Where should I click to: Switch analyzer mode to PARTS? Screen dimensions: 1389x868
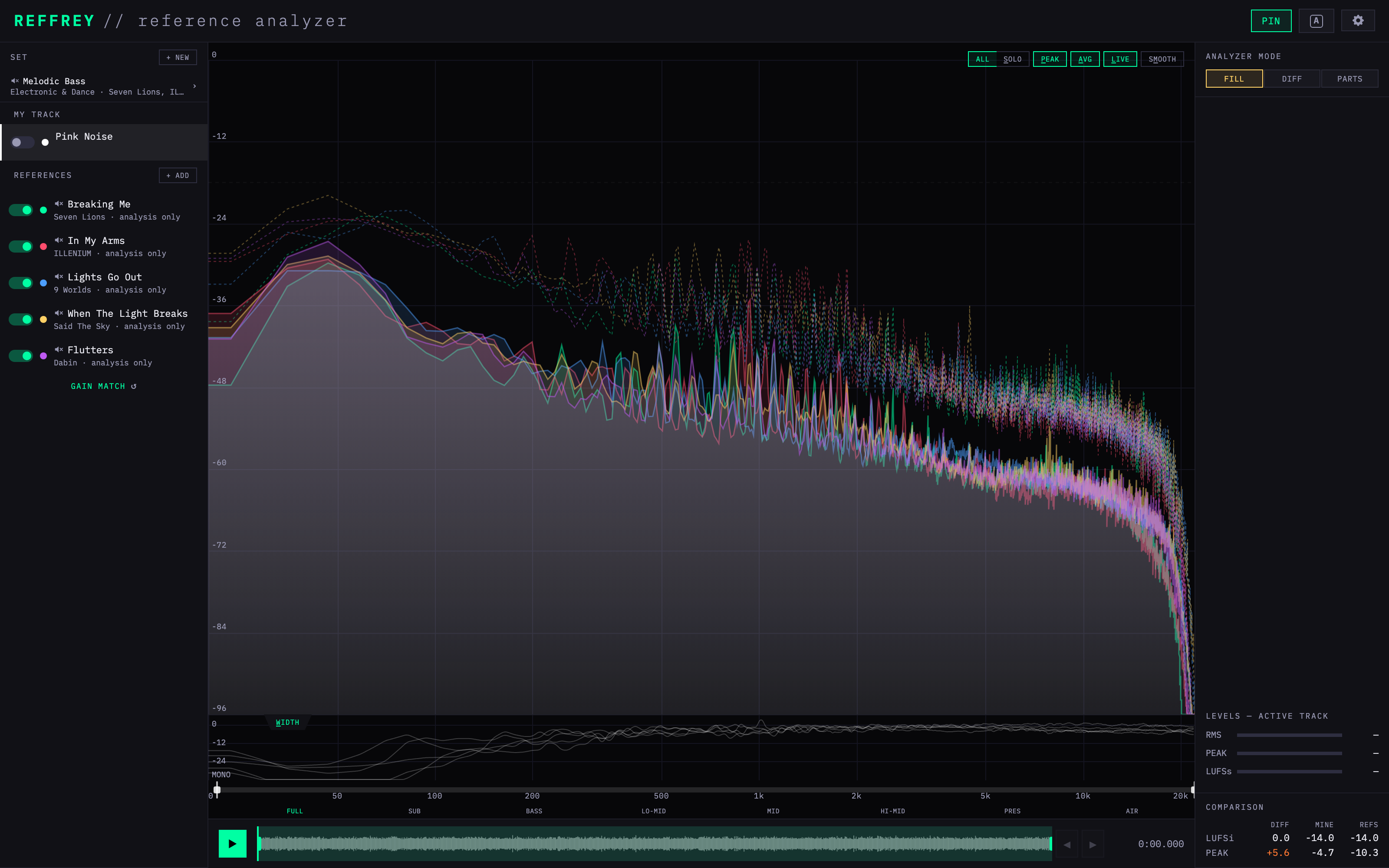click(x=1350, y=79)
